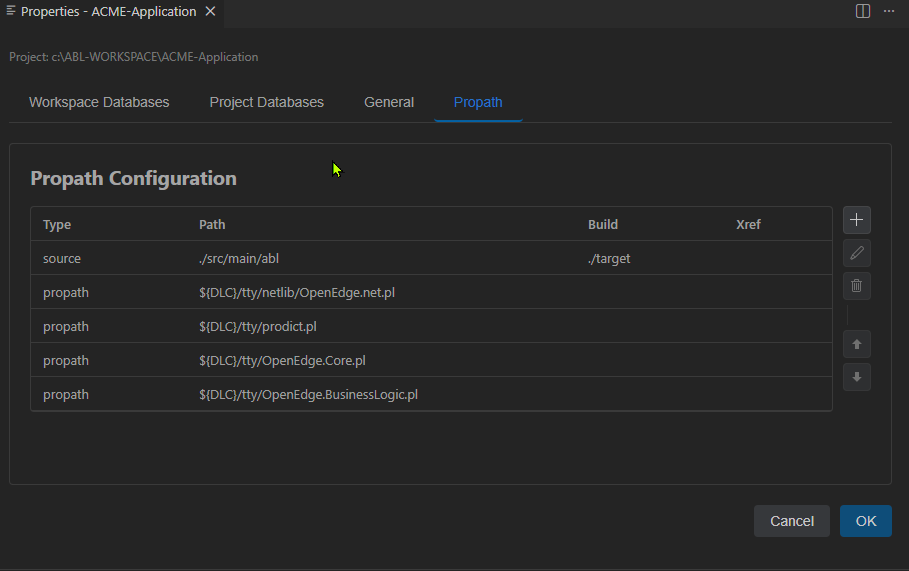Viewport: 909px width, 571px height.
Task: Switch to the Workspace Databases tab
Action: coord(99,102)
